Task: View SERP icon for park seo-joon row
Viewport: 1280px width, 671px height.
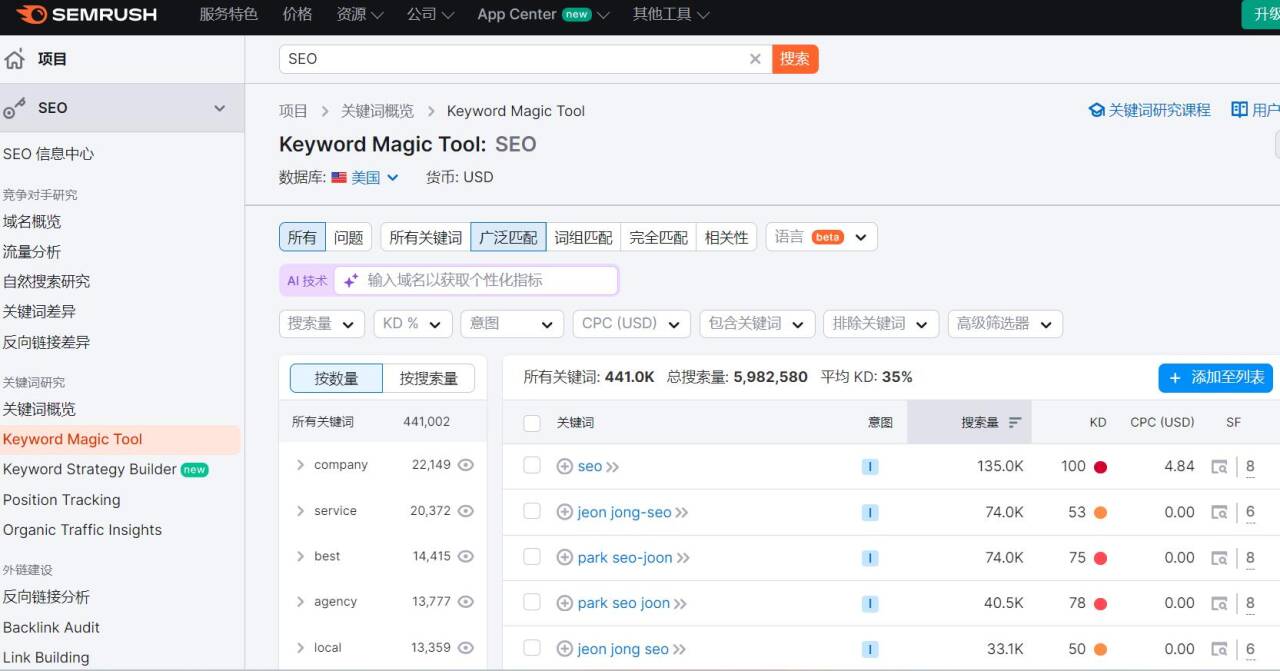Action: point(1219,558)
